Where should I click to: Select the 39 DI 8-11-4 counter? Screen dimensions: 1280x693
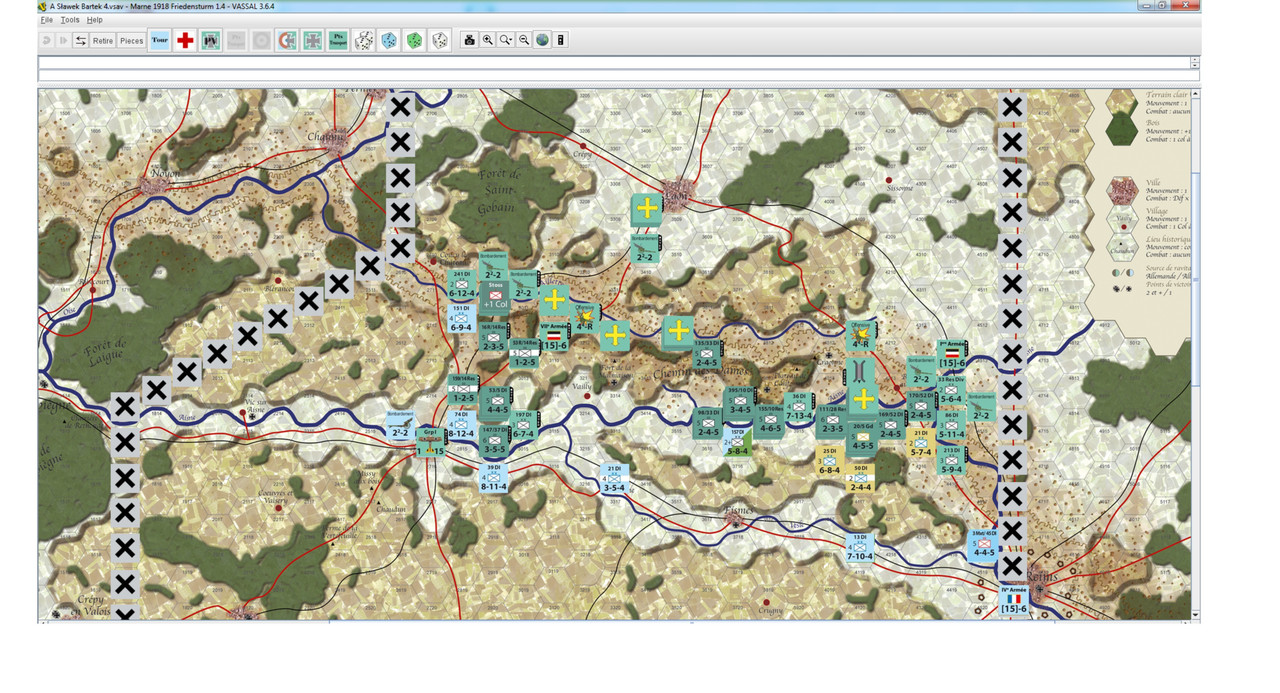(493, 478)
